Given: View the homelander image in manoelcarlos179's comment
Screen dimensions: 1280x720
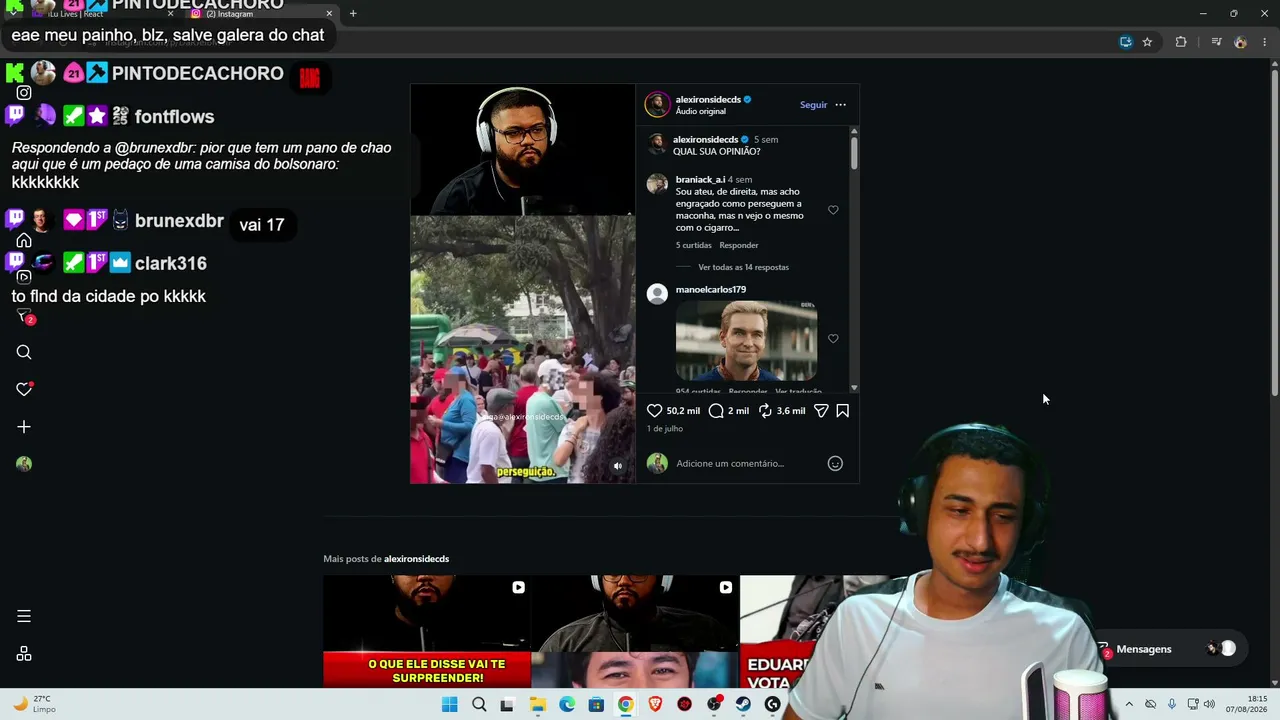Looking at the screenshot, I should pyautogui.click(x=746, y=341).
